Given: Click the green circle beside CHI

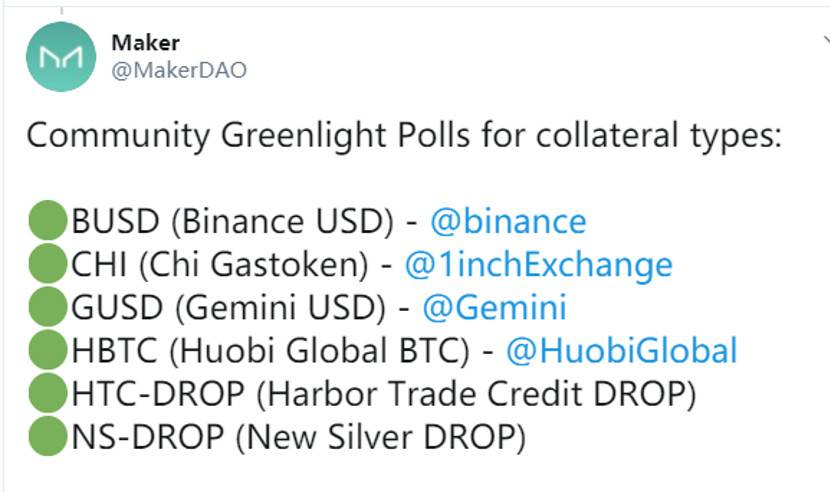Looking at the screenshot, I should (46, 265).
